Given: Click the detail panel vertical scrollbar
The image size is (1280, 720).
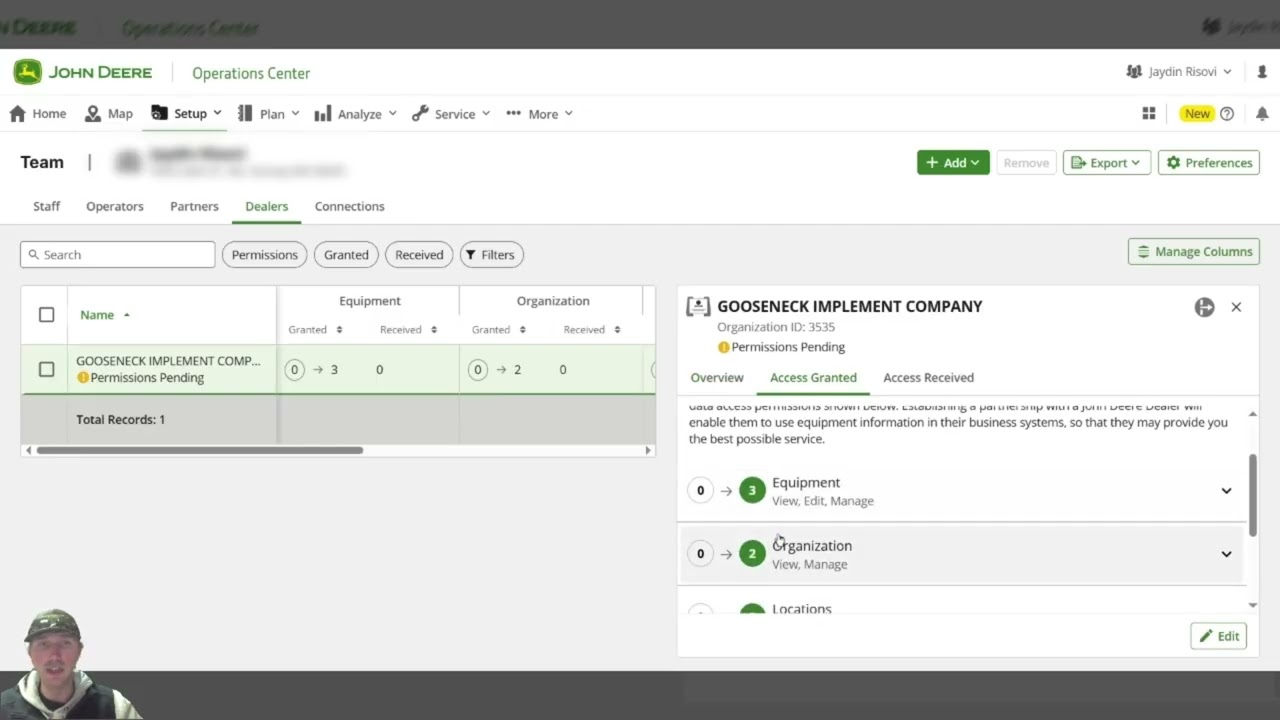Looking at the screenshot, I should pos(1253,496).
